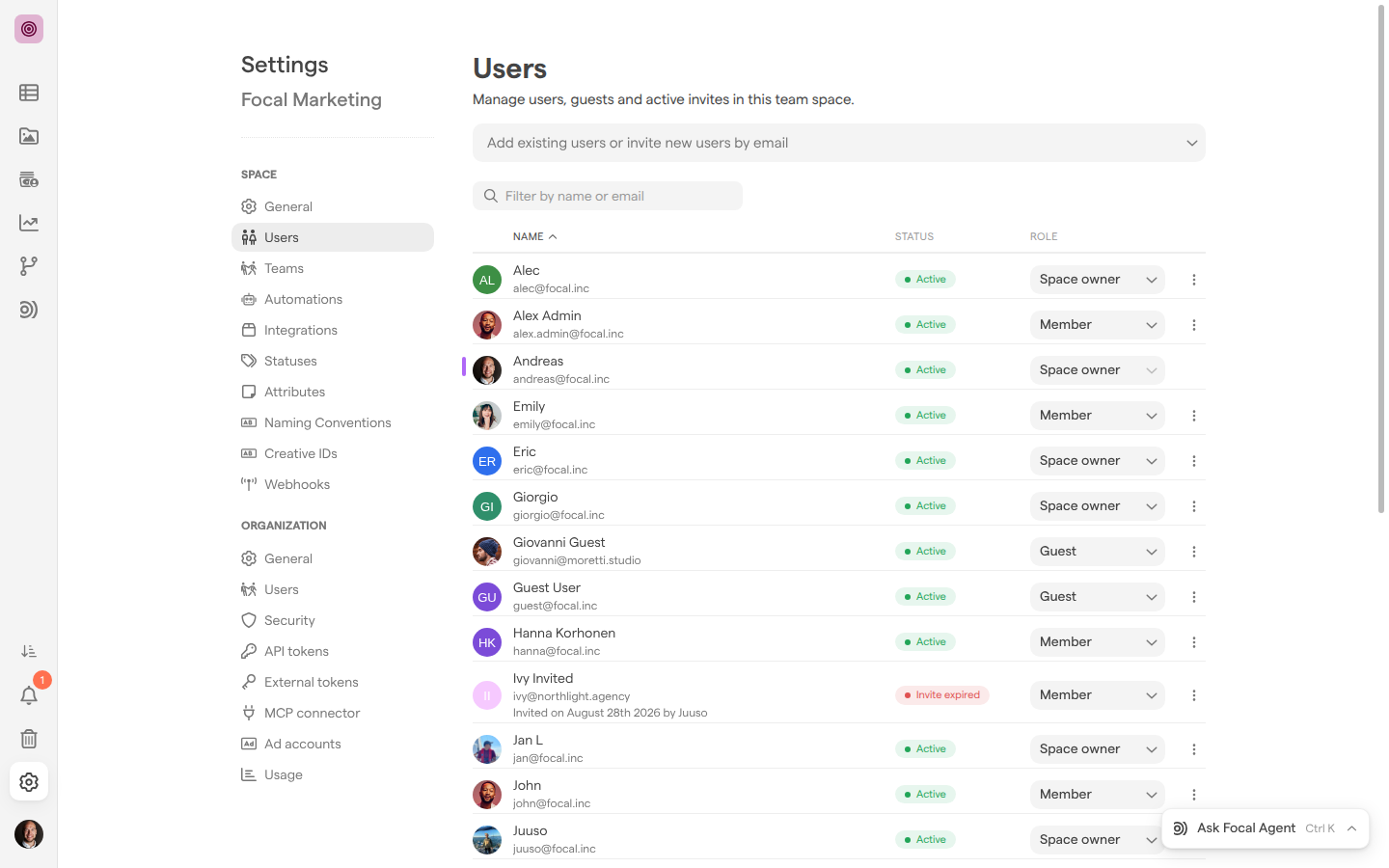Open the Usage page

333,774
